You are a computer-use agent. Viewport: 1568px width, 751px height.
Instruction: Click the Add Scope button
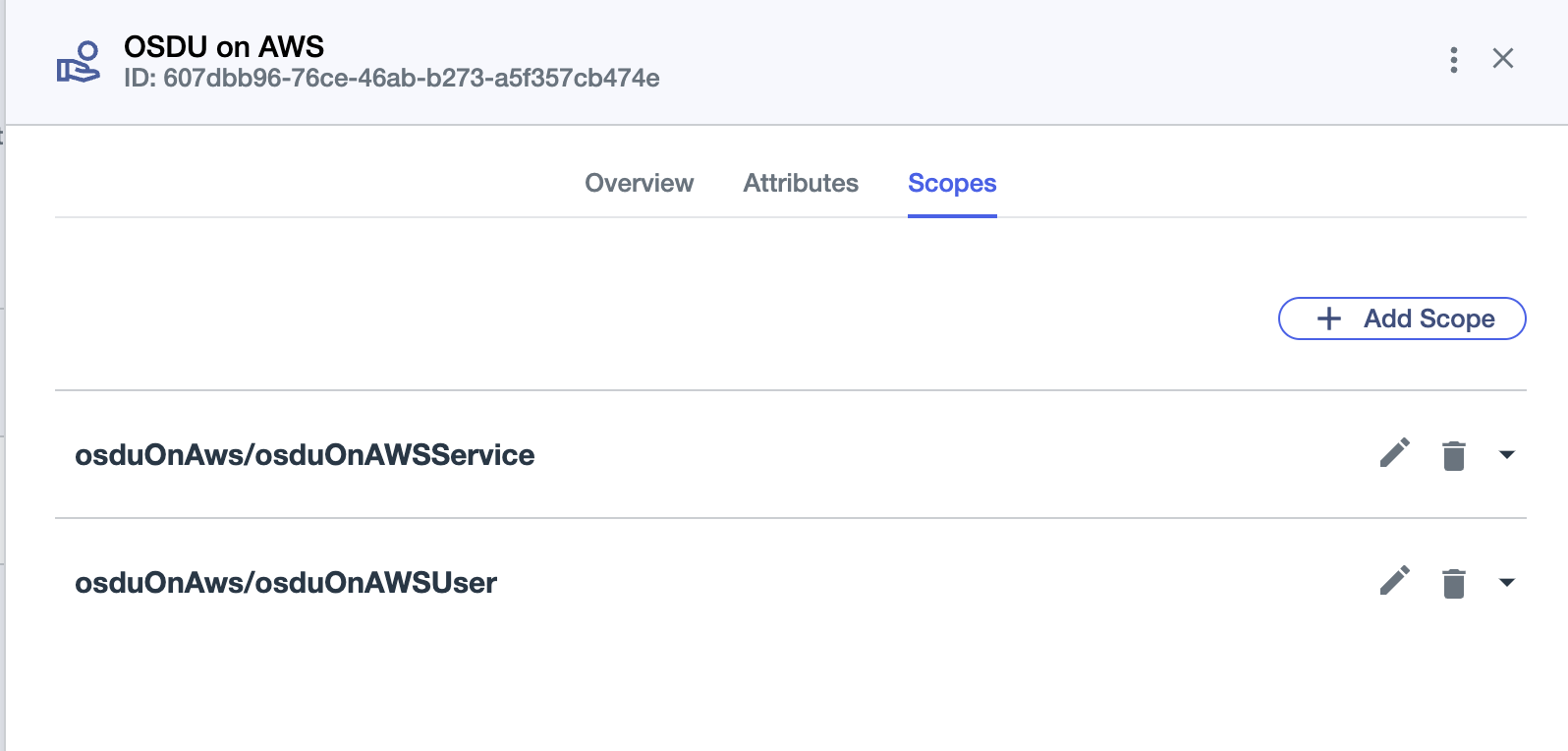click(x=1402, y=318)
